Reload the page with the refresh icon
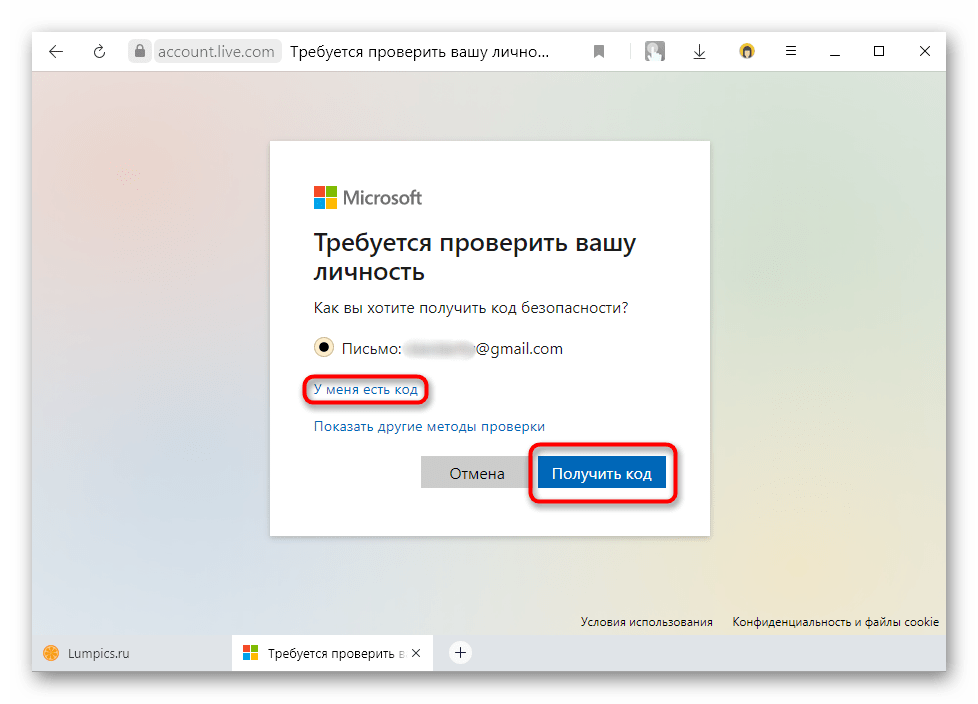 [x=100, y=52]
